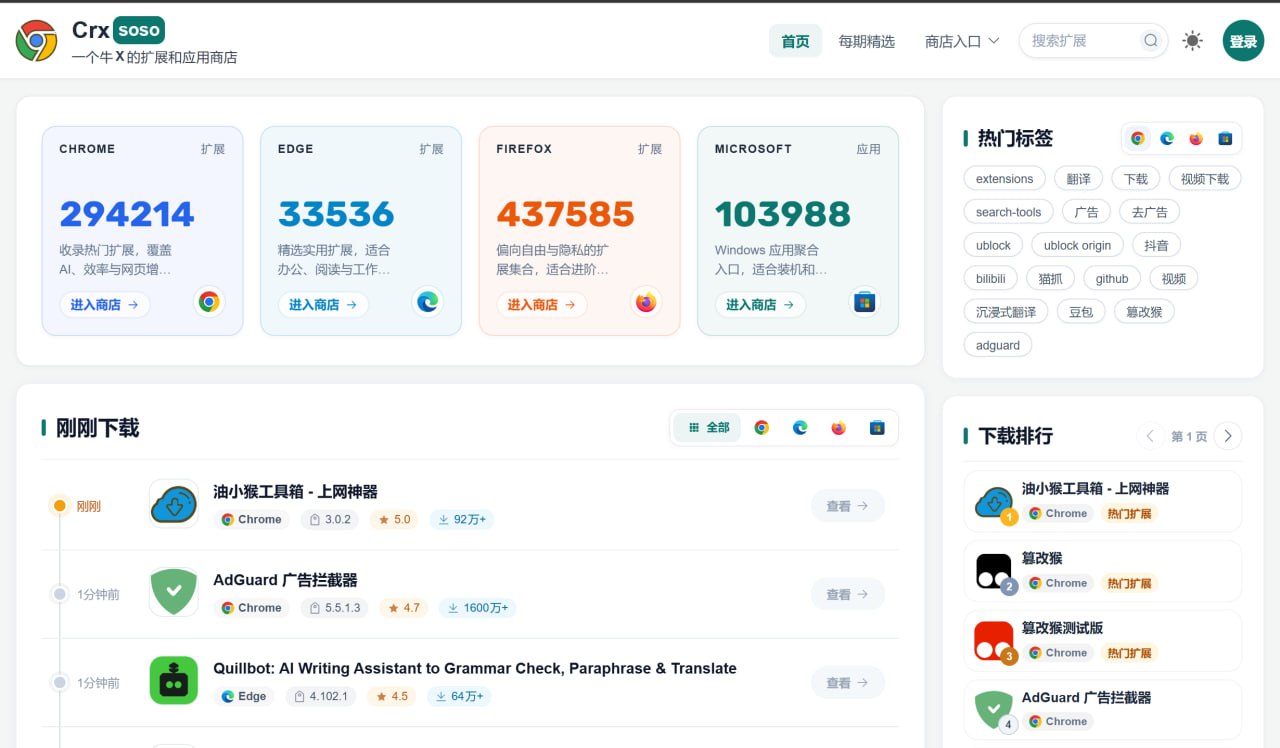
Task: Filter 热门标签 by Firefox icon
Action: tap(1196, 139)
